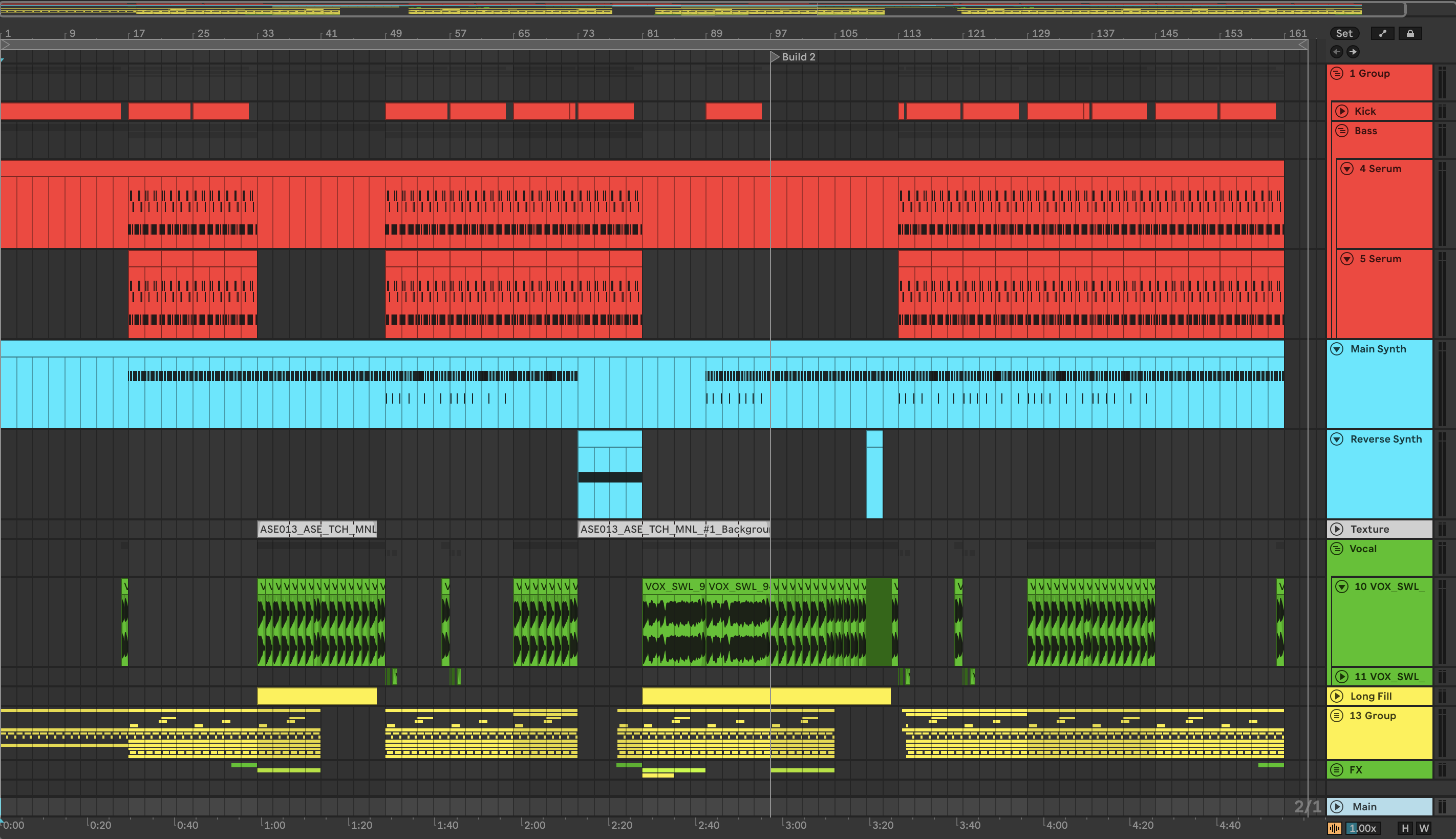Jump to next locator arrow
This screenshot has width=1456, height=839.
coord(1353,52)
